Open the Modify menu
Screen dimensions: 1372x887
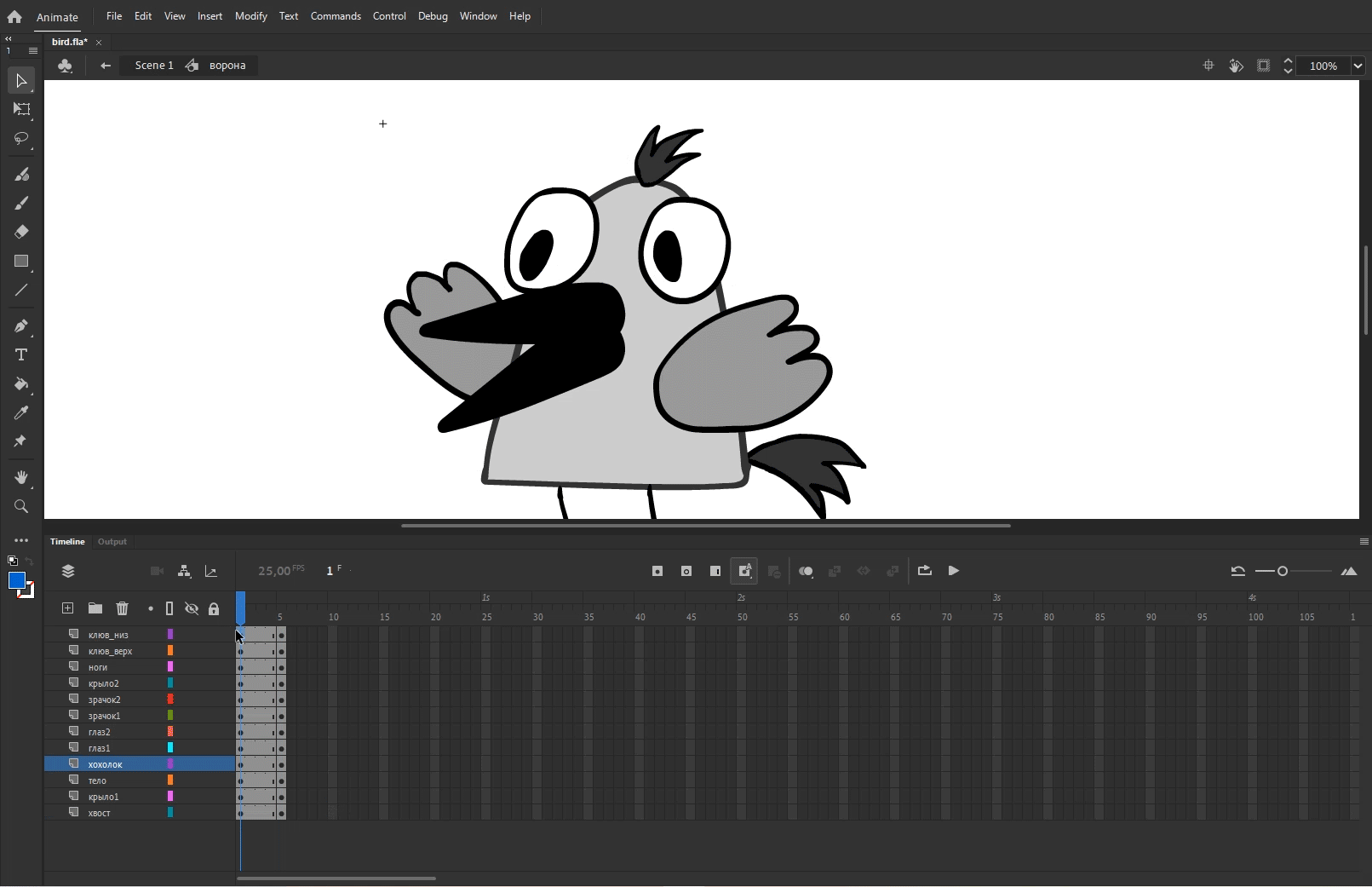[x=251, y=16]
